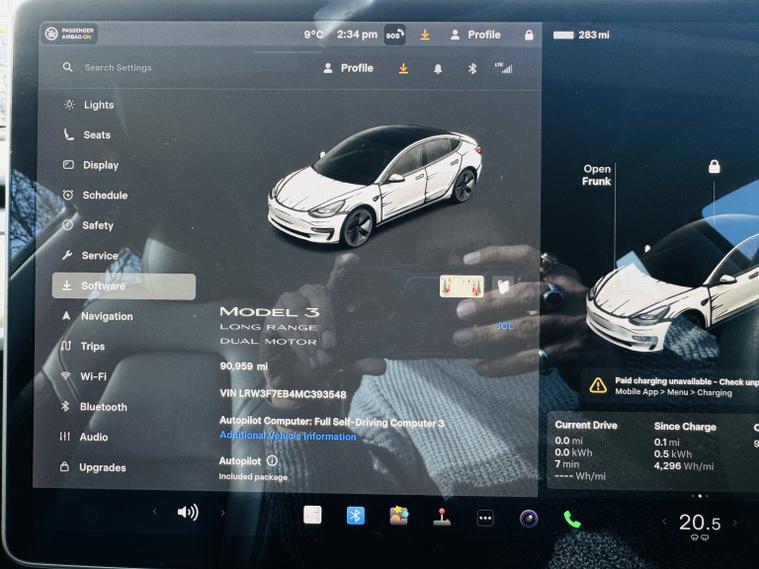
Task: Click info icon next to Autopilot
Action: 272,461
